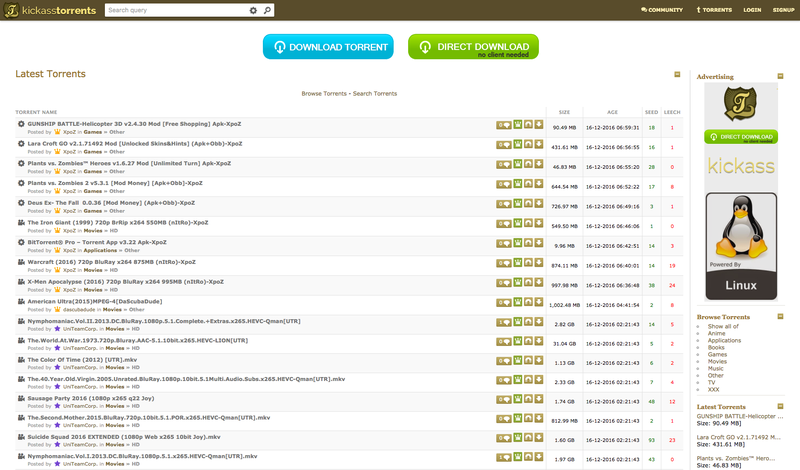
Task: Open comments bubble for GUNSHIP BATTLE row
Action: 504,125
